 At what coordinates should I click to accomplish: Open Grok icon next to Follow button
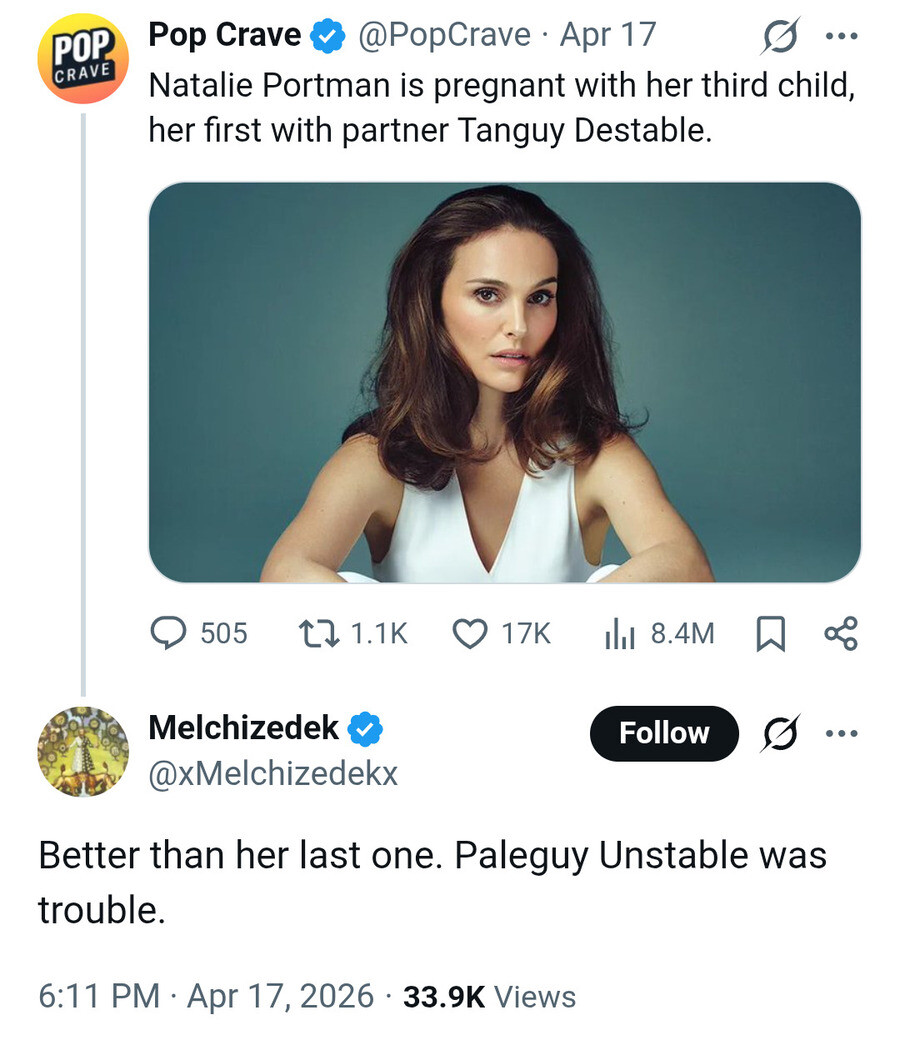tap(777, 734)
